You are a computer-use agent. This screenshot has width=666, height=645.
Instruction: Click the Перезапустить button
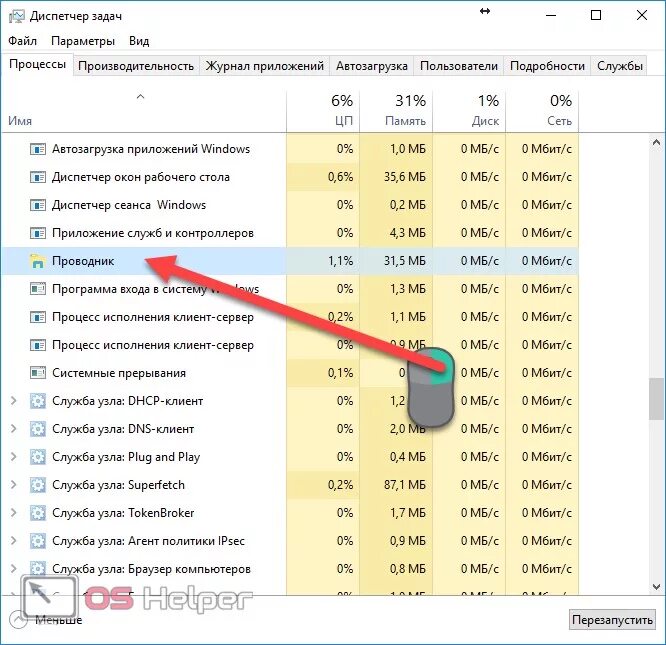click(x=612, y=620)
